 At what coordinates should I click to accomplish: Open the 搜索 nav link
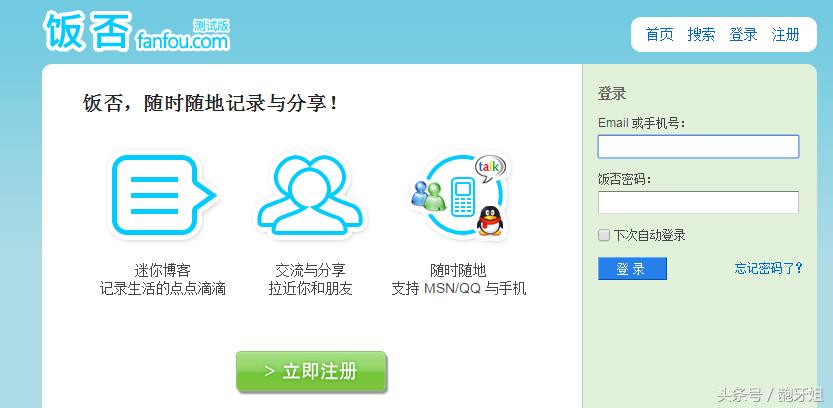click(x=701, y=35)
